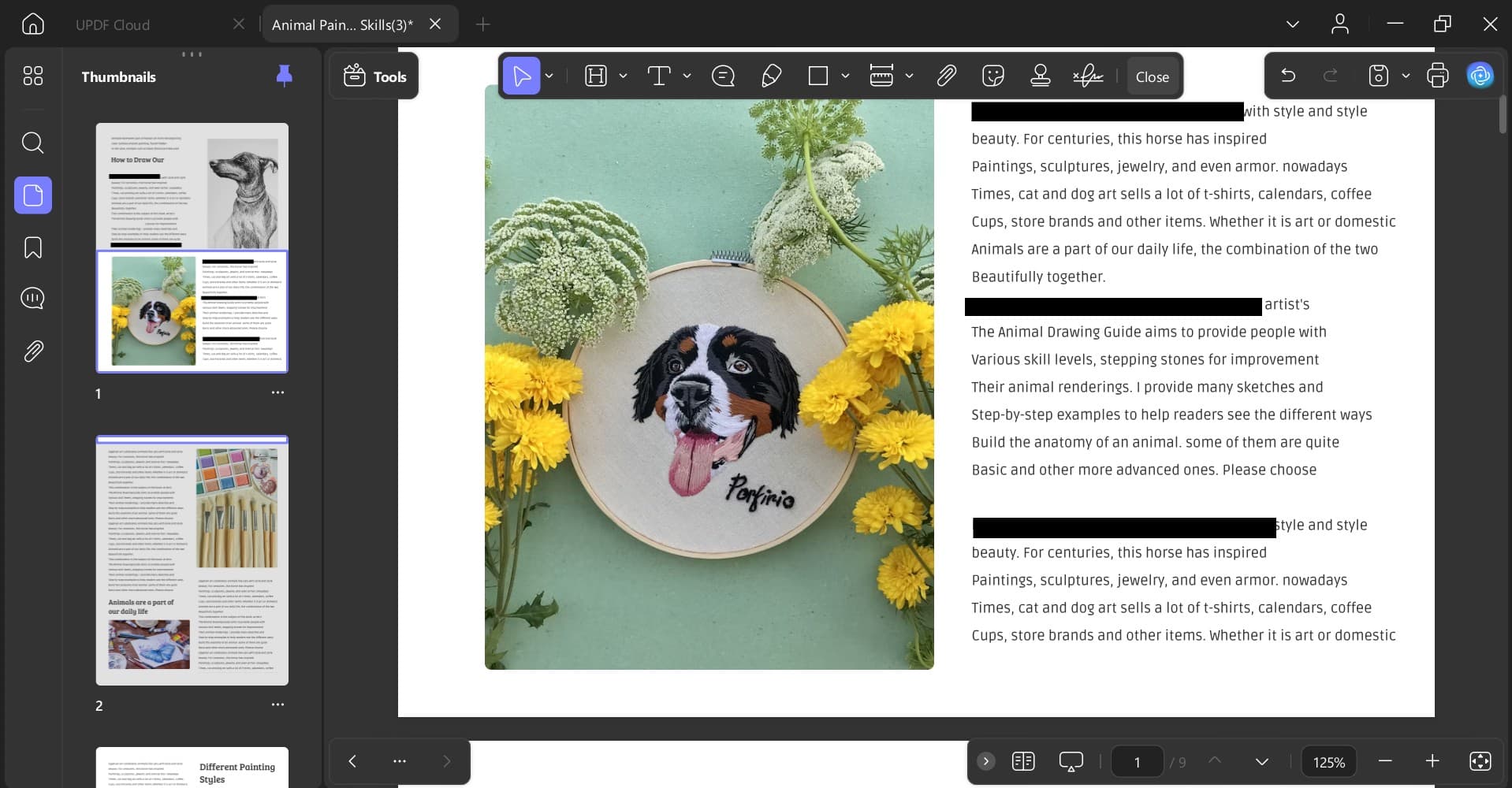1512x788 pixels.
Task: Click the Close button in toolbar
Action: click(1152, 76)
